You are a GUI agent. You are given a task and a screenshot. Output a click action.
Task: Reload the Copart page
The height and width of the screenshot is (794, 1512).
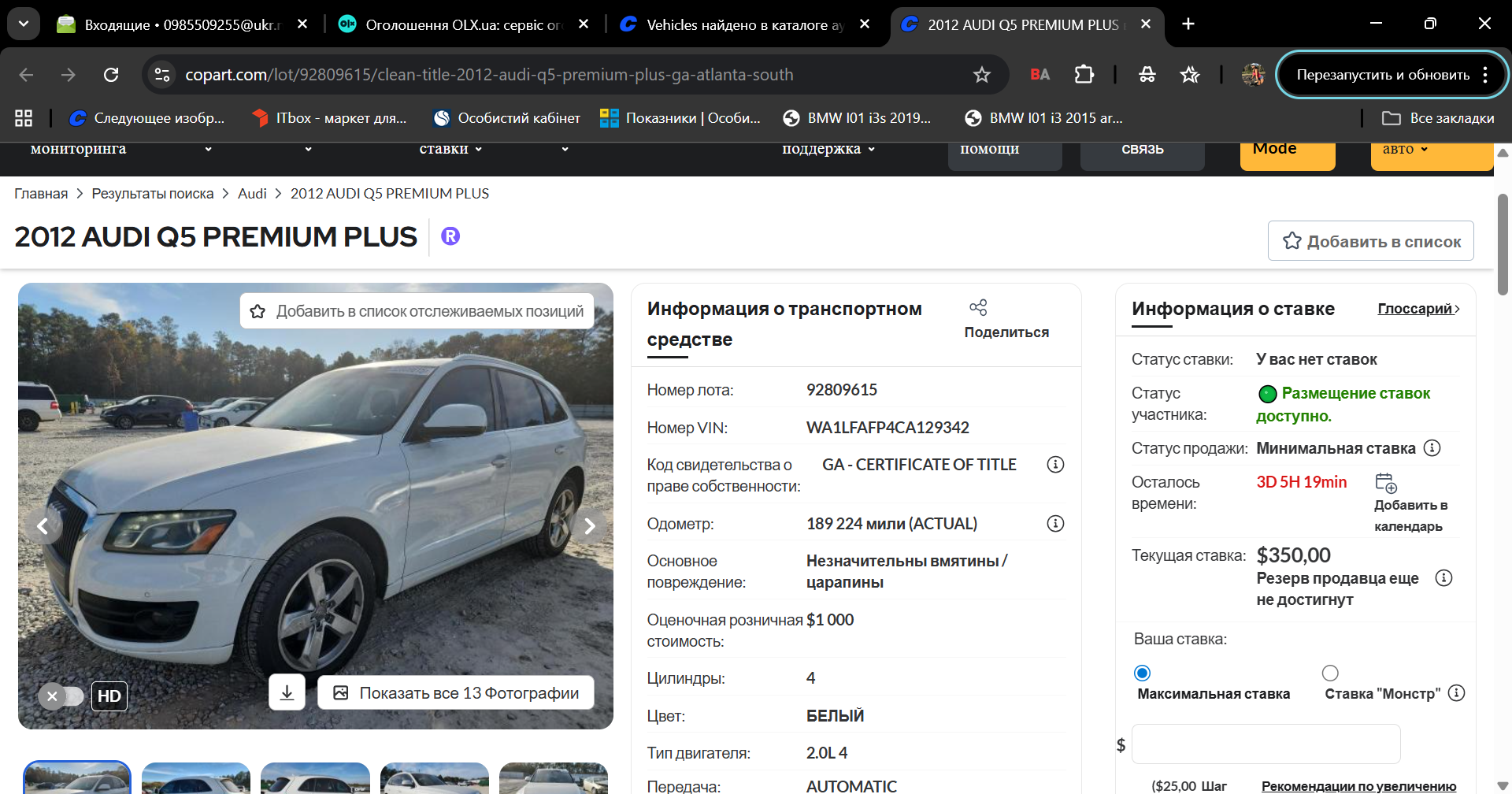(111, 75)
